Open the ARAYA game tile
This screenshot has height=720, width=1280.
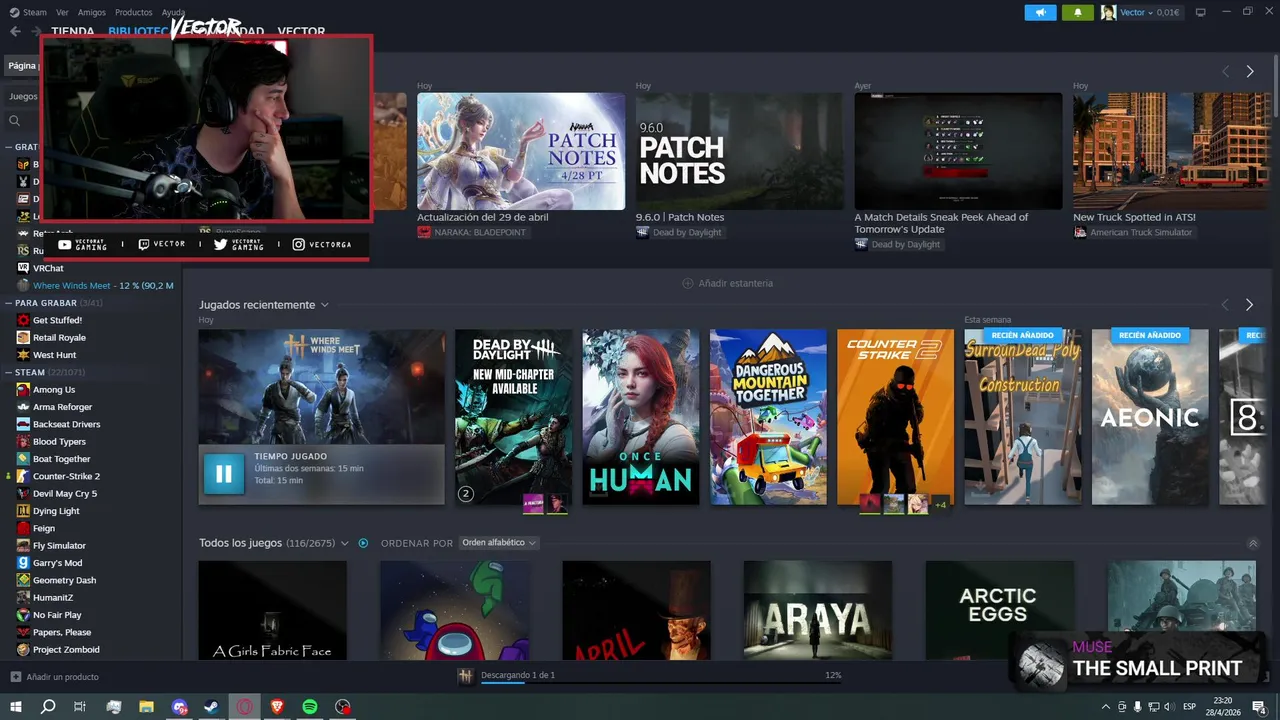(x=818, y=610)
